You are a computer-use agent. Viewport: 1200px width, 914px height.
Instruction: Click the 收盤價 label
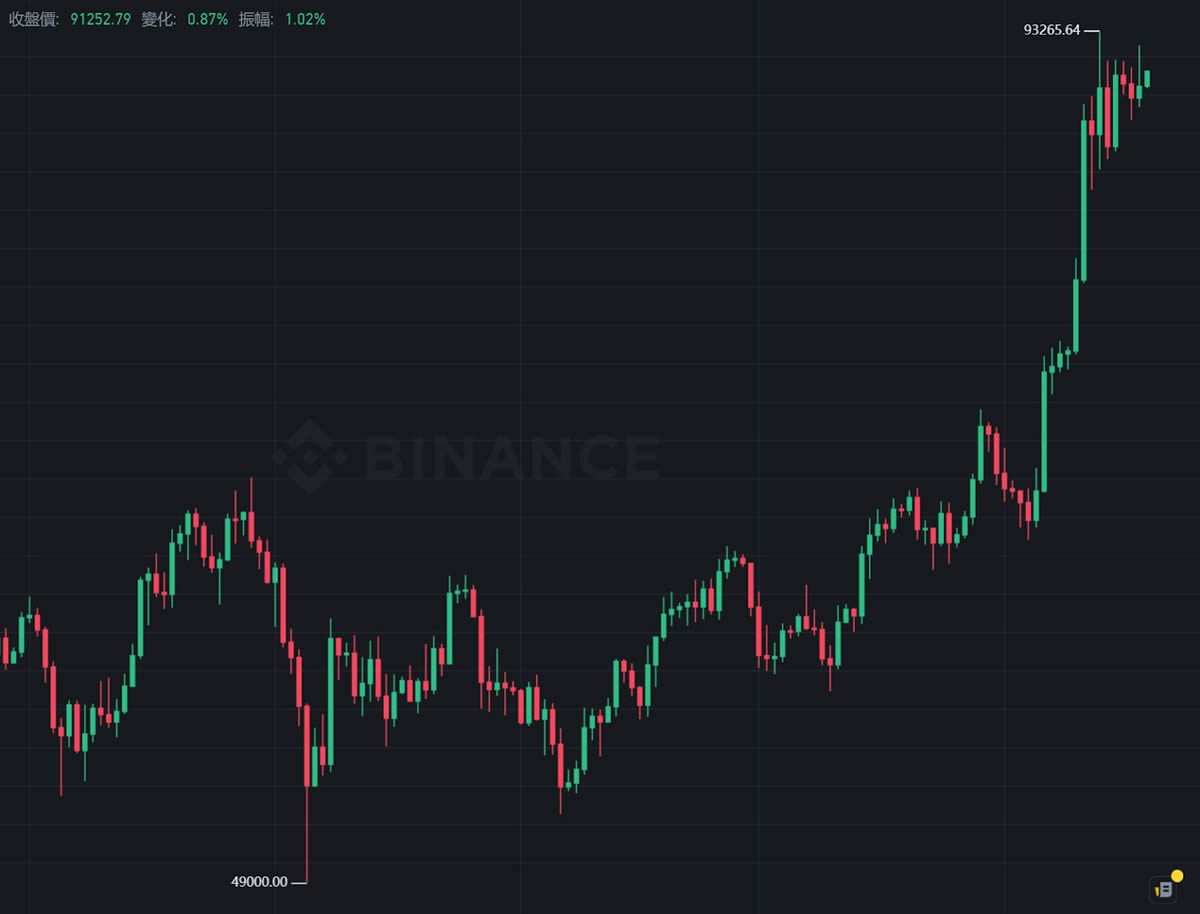(x=34, y=19)
